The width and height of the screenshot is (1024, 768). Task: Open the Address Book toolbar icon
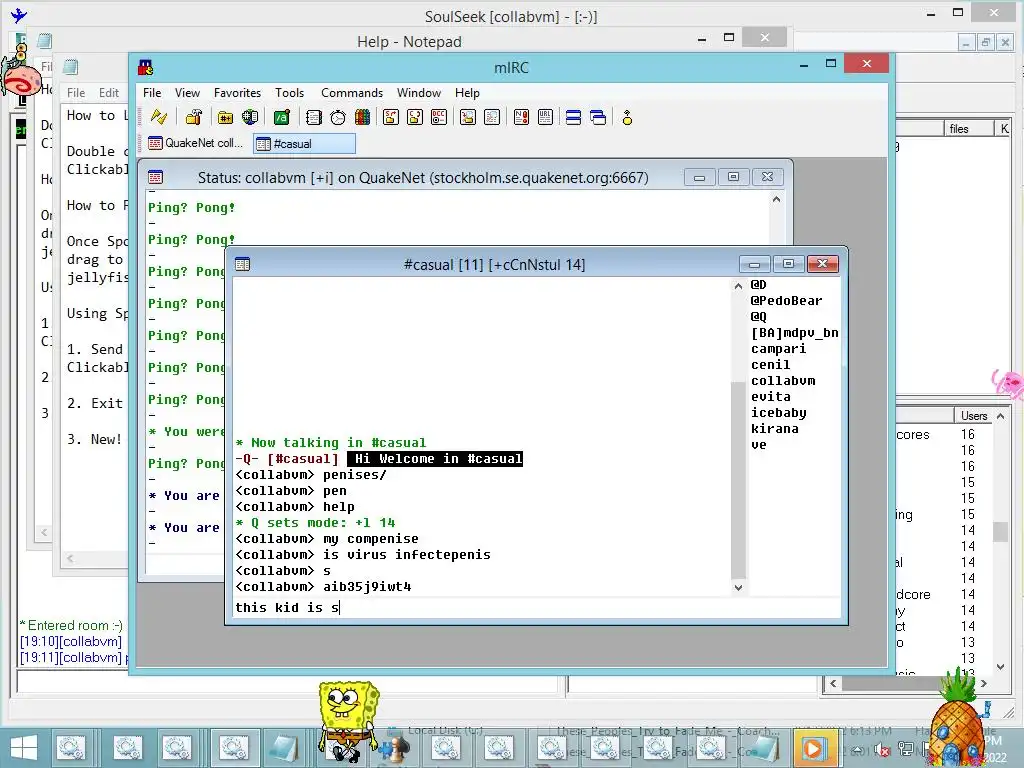click(313, 118)
